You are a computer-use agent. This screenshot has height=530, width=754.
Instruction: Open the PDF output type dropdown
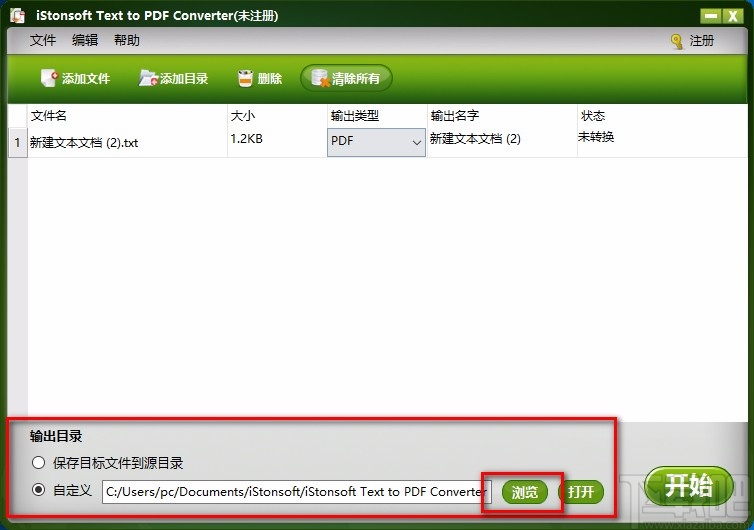coord(376,142)
